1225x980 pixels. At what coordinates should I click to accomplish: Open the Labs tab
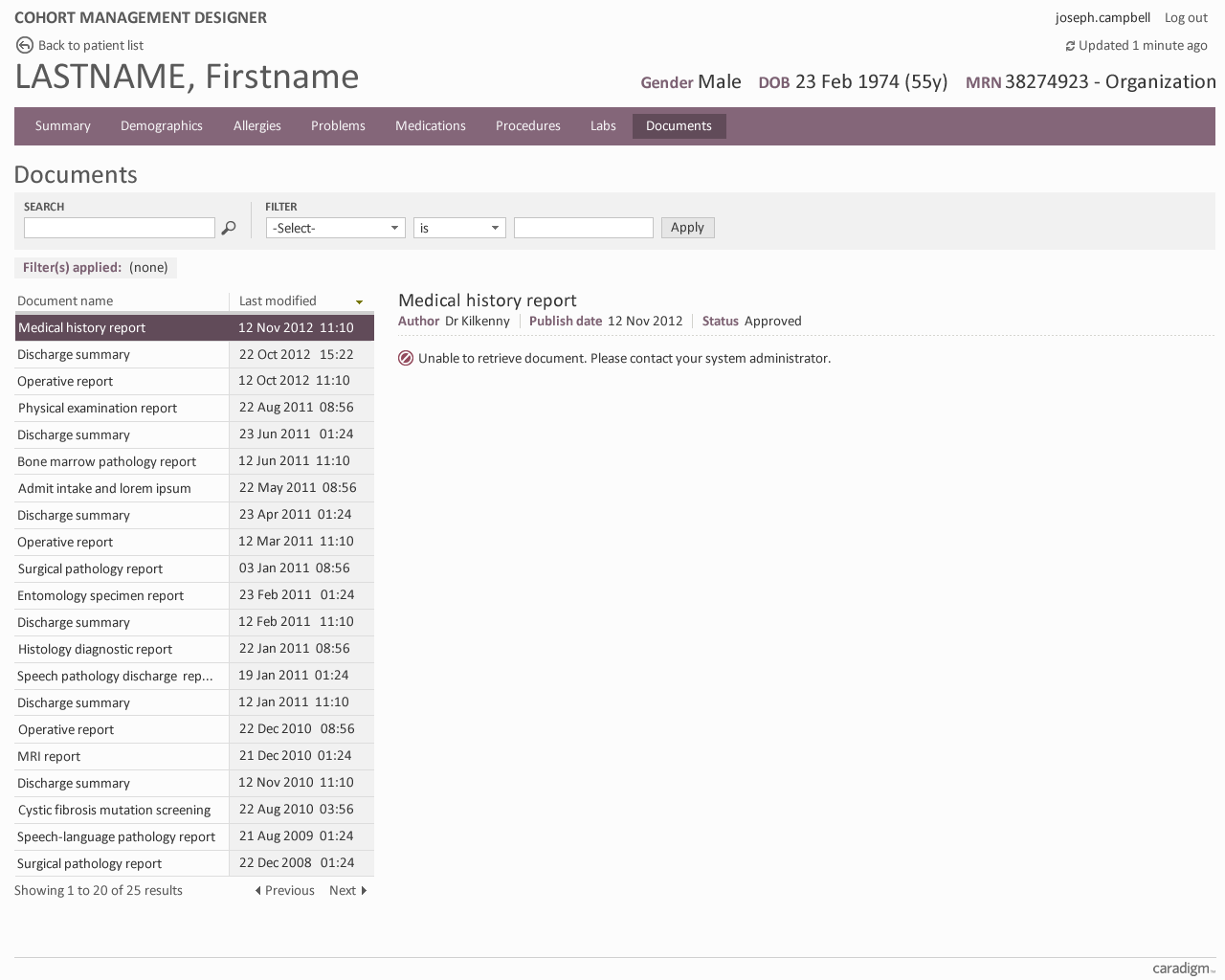click(603, 125)
